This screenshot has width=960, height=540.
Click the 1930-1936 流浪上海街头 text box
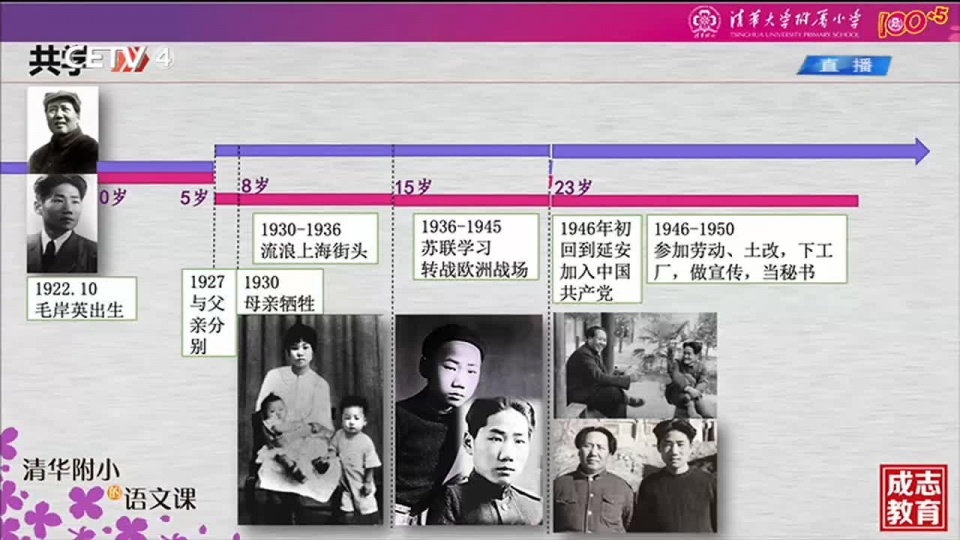click(x=314, y=240)
